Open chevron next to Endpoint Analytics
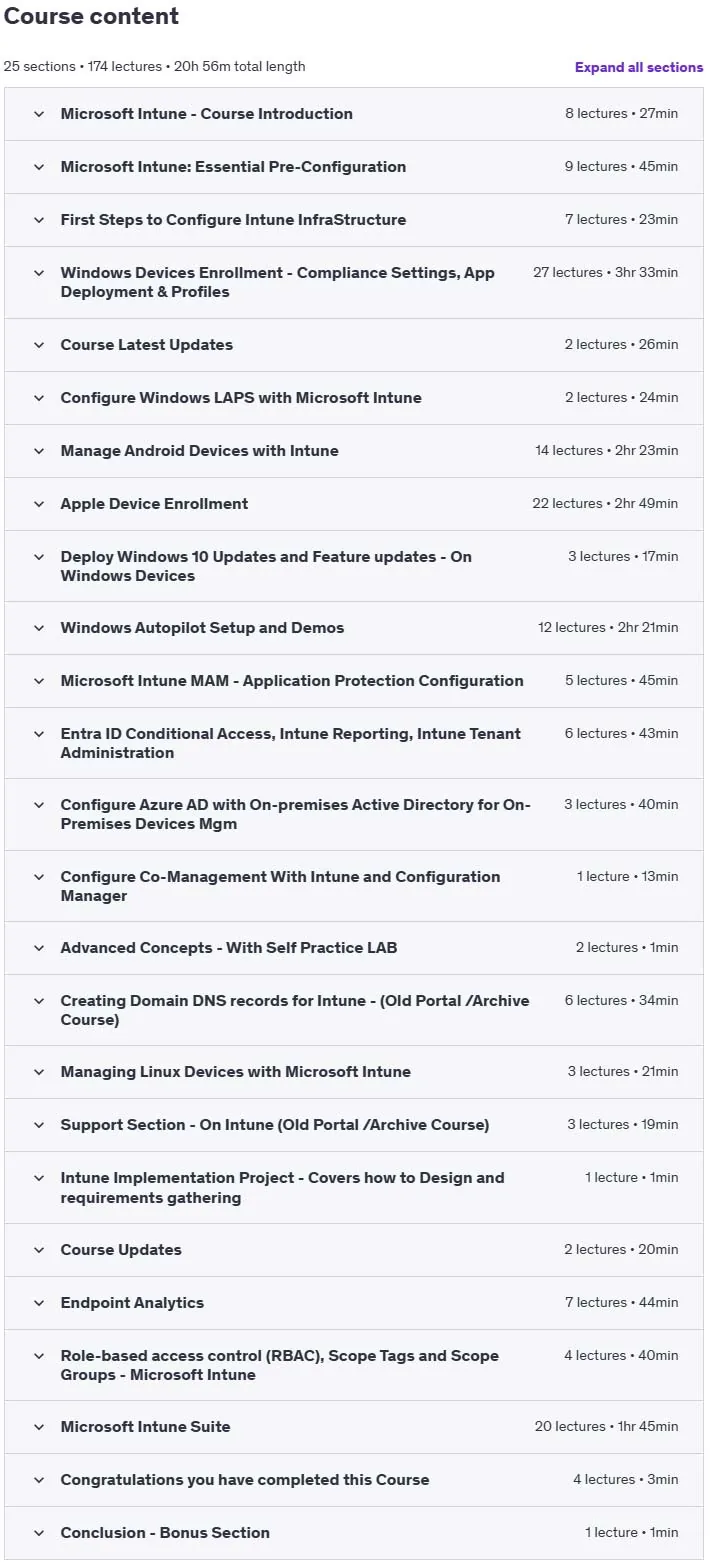Screen dimensions: 710x1565 point(39,1303)
